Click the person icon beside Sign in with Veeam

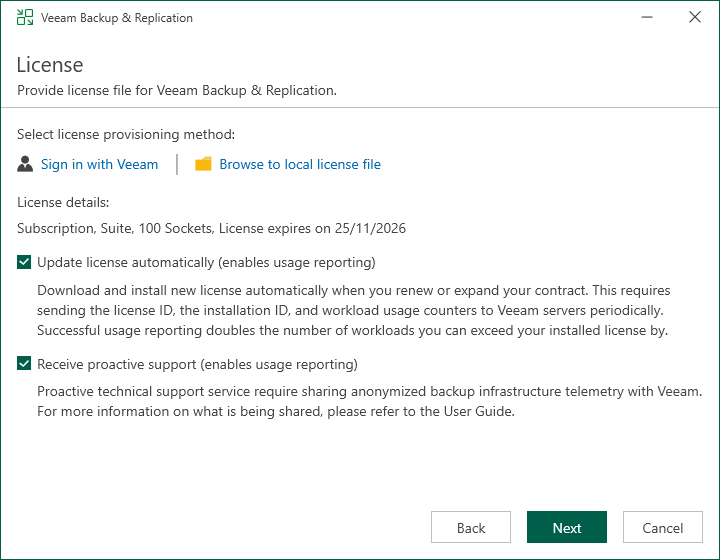[25, 164]
